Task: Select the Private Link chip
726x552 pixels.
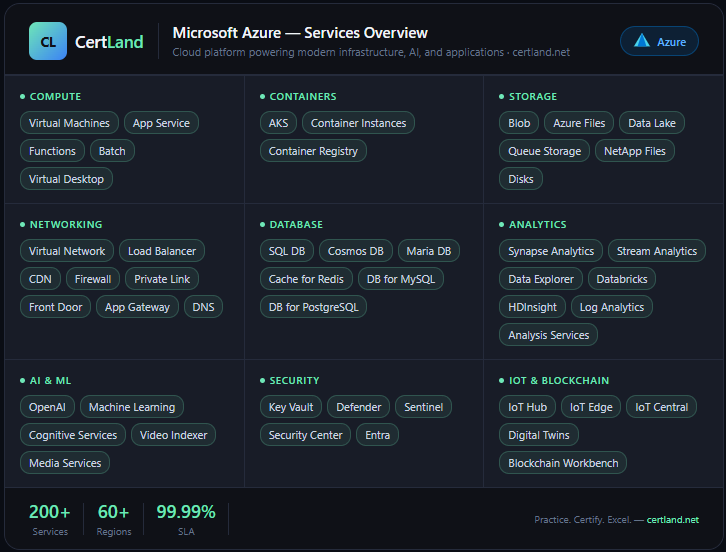Action: (162, 279)
